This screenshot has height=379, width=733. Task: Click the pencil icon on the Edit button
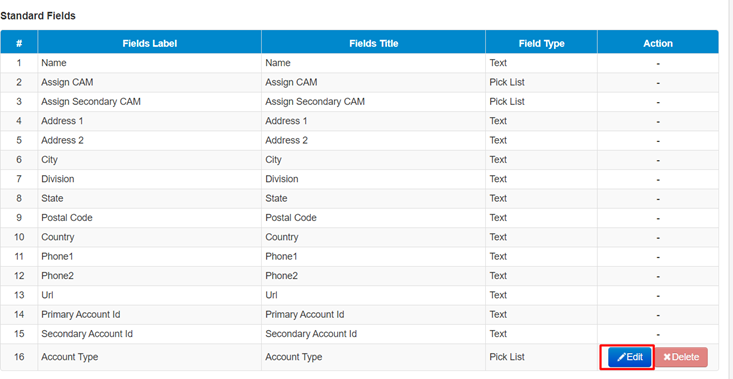(621, 357)
